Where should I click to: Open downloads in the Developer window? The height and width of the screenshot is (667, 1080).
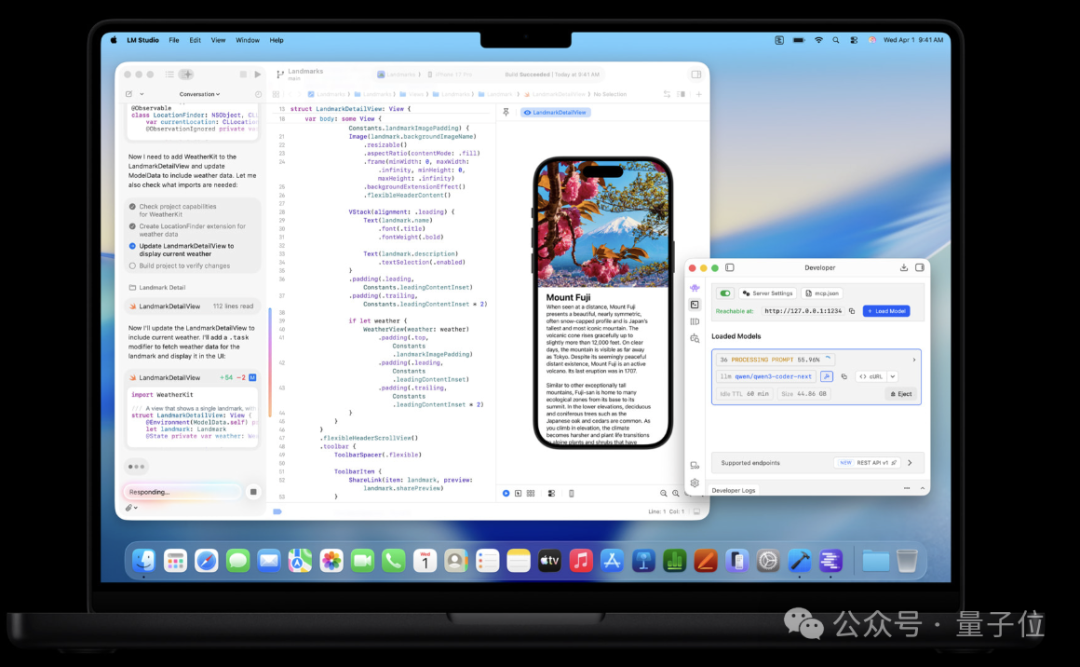click(x=904, y=267)
